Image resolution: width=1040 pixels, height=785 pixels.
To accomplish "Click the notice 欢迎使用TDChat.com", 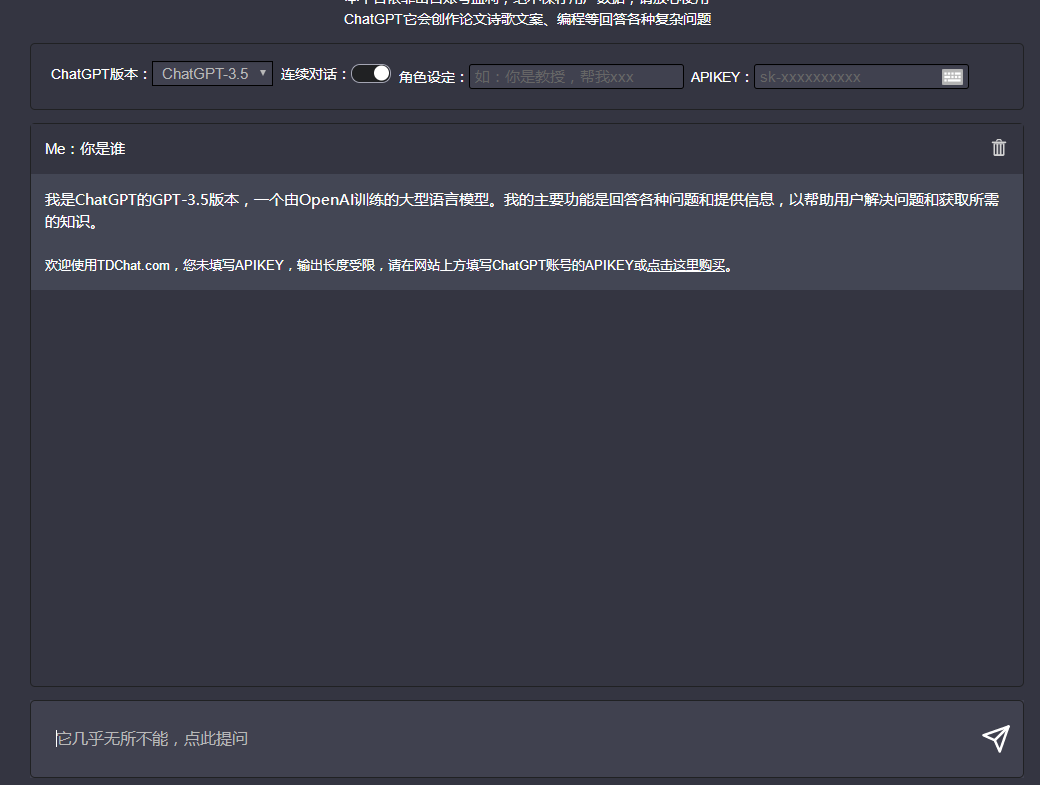I will pyautogui.click(x=389, y=265).
